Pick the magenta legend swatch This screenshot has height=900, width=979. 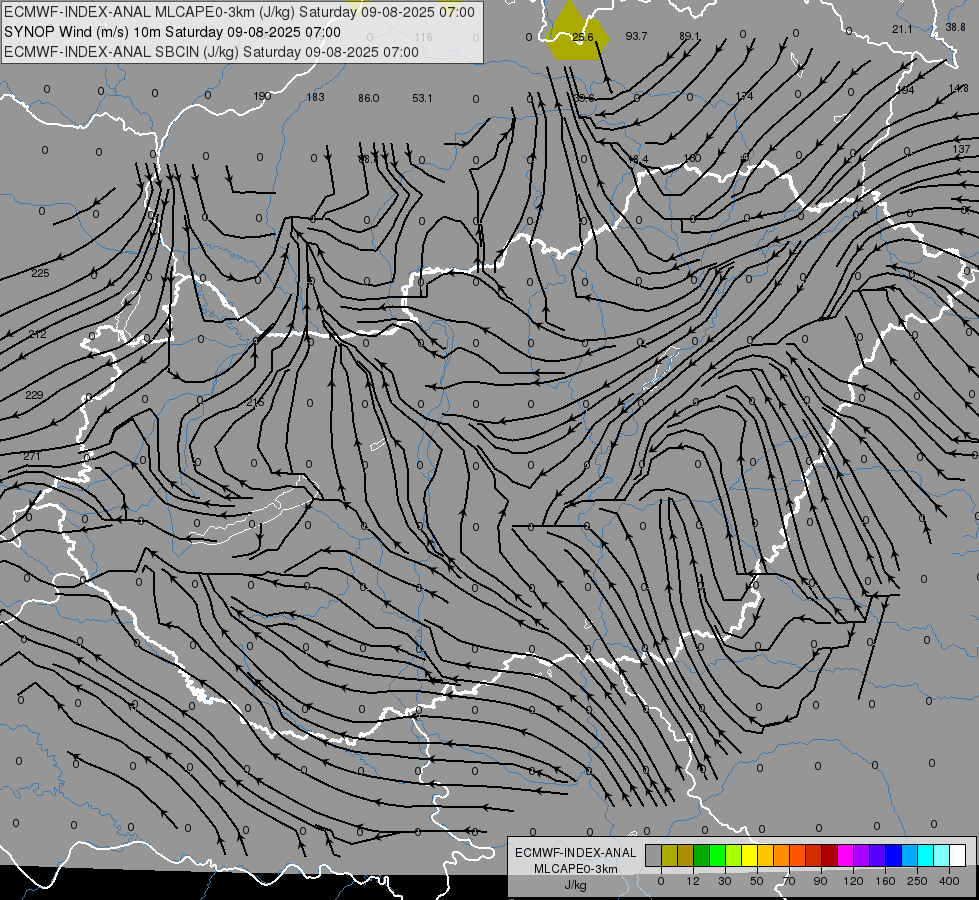pyautogui.click(x=845, y=856)
